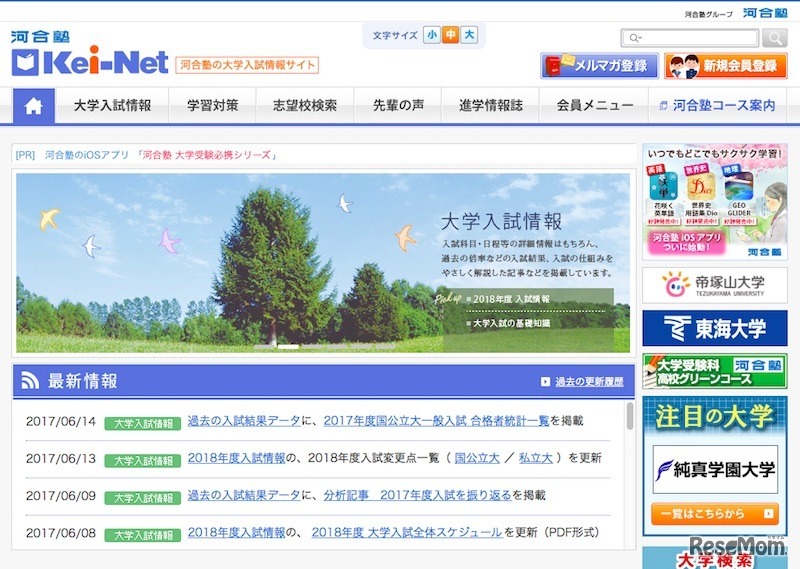Image resolution: width=800 pixels, height=569 pixels.
Task: Open the 大学受験科 高校グリーンコース banner
Action: pyautogui.click(x=714, y=371)
